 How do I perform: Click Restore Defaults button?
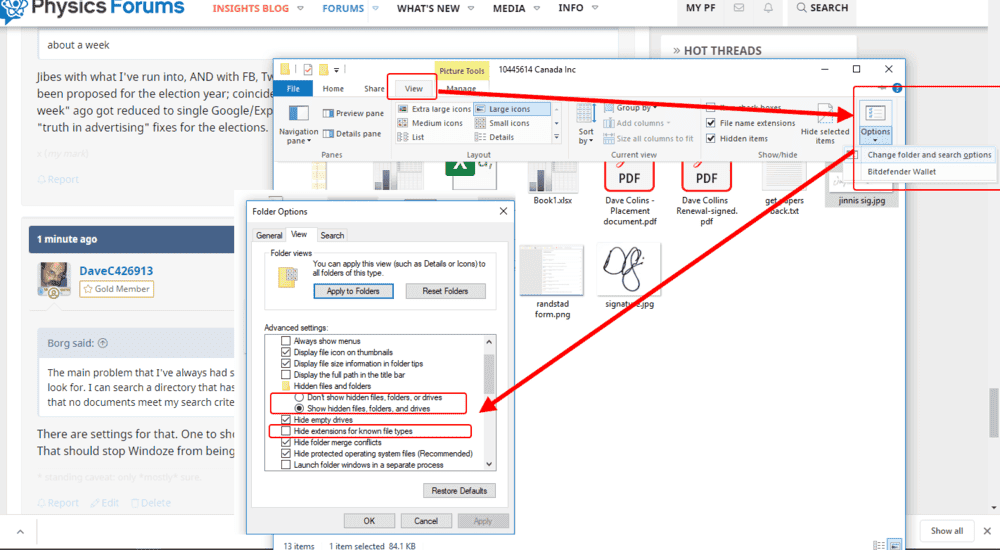pyautogui.click(x=459, y=491)
